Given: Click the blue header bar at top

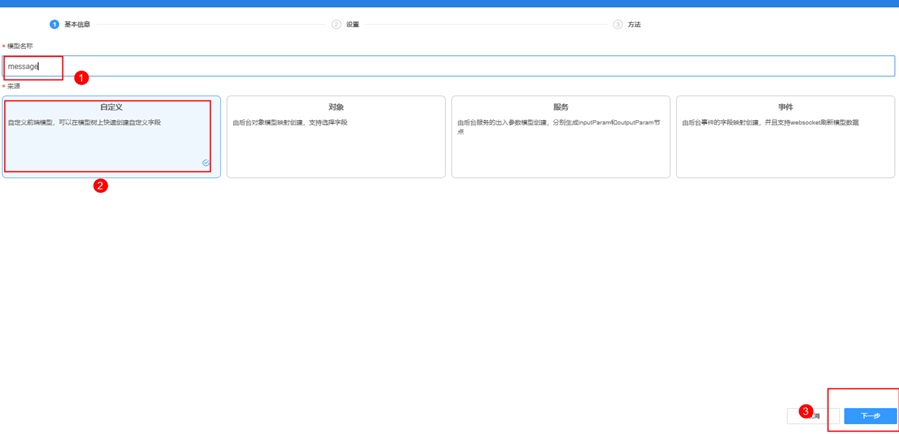Looking at the screenshot, I should click(449, 3).
